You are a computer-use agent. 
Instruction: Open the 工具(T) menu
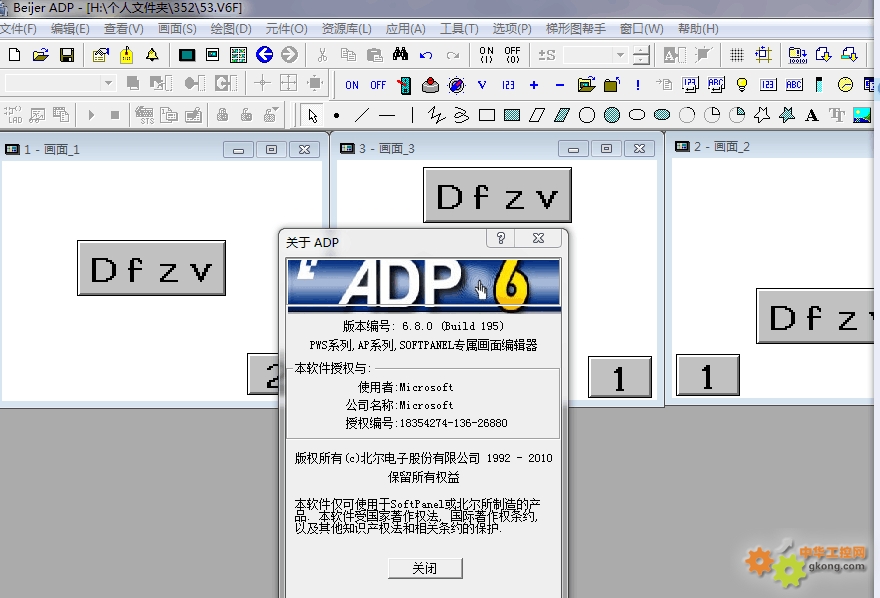[x=459, y=29]
